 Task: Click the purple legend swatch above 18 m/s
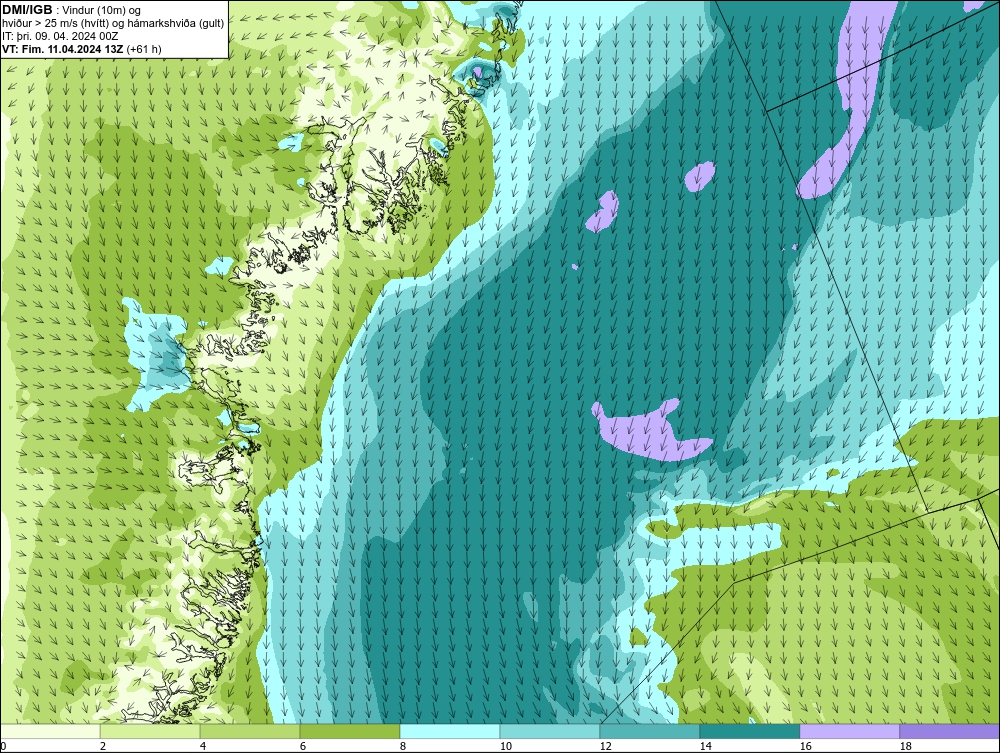[x=950, y=731]
